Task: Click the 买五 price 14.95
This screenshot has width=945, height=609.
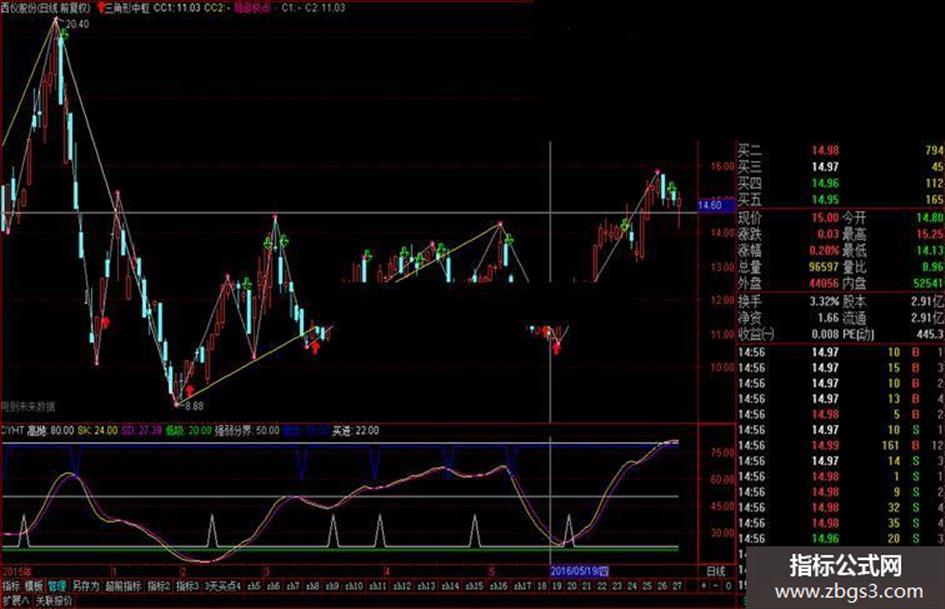Action: [x=824, y=200]
